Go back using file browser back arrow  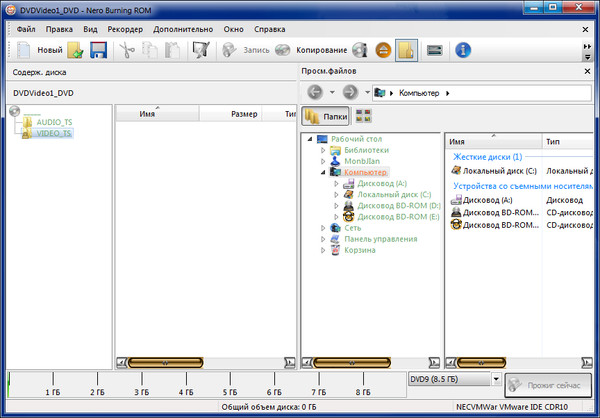[315, 93]
